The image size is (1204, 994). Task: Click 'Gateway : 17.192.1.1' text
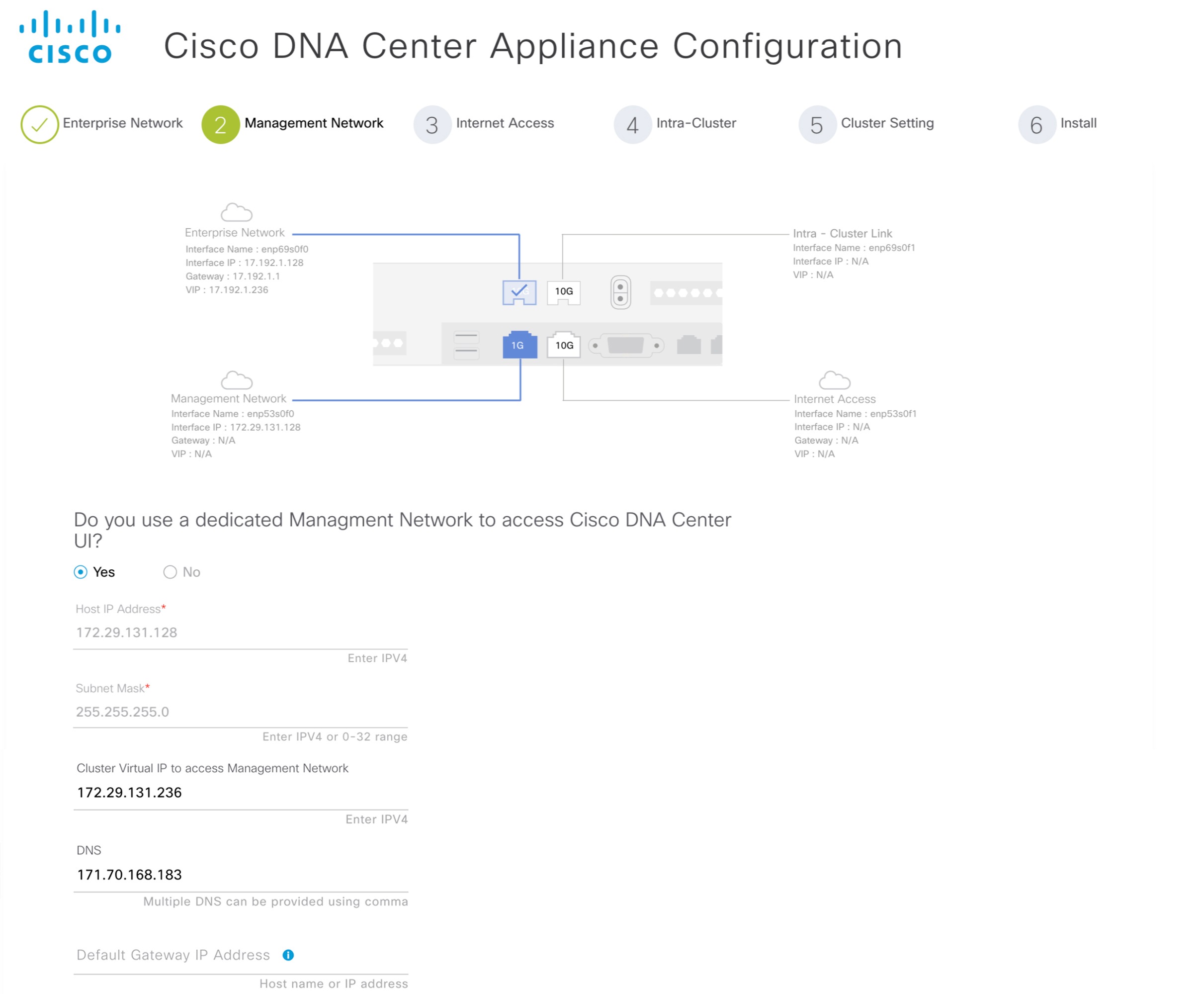point(233,276)
